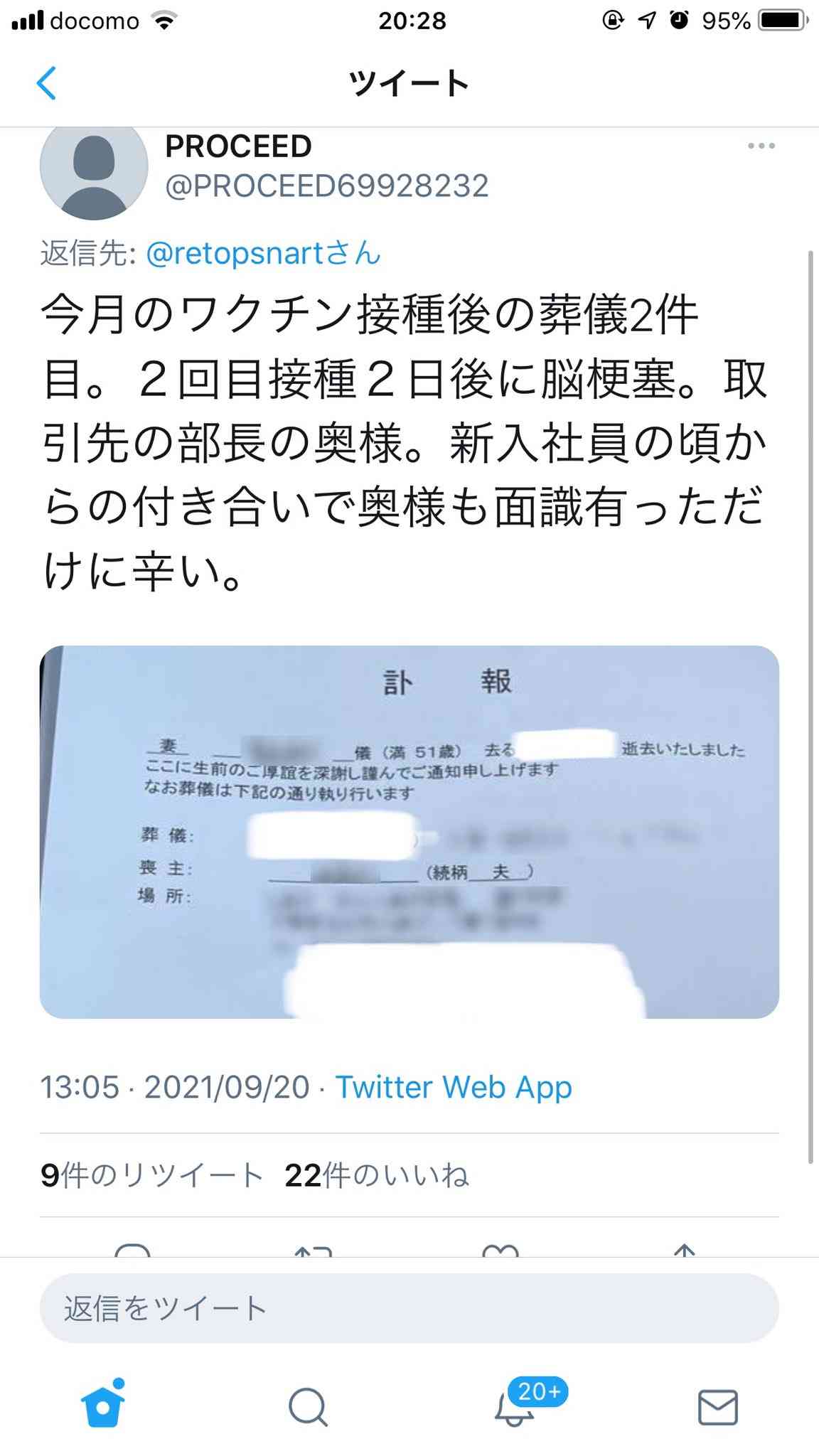Tap the retweet icon
819x1456 pixels.
[x=313, y=1250]
